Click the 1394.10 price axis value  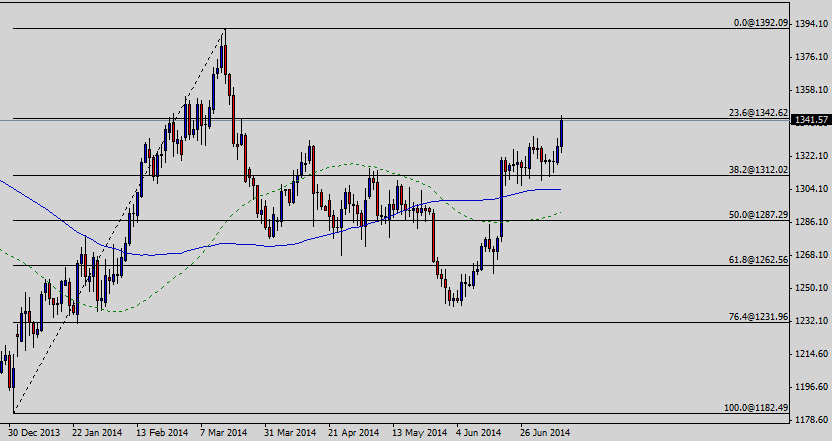pos(810,24)
